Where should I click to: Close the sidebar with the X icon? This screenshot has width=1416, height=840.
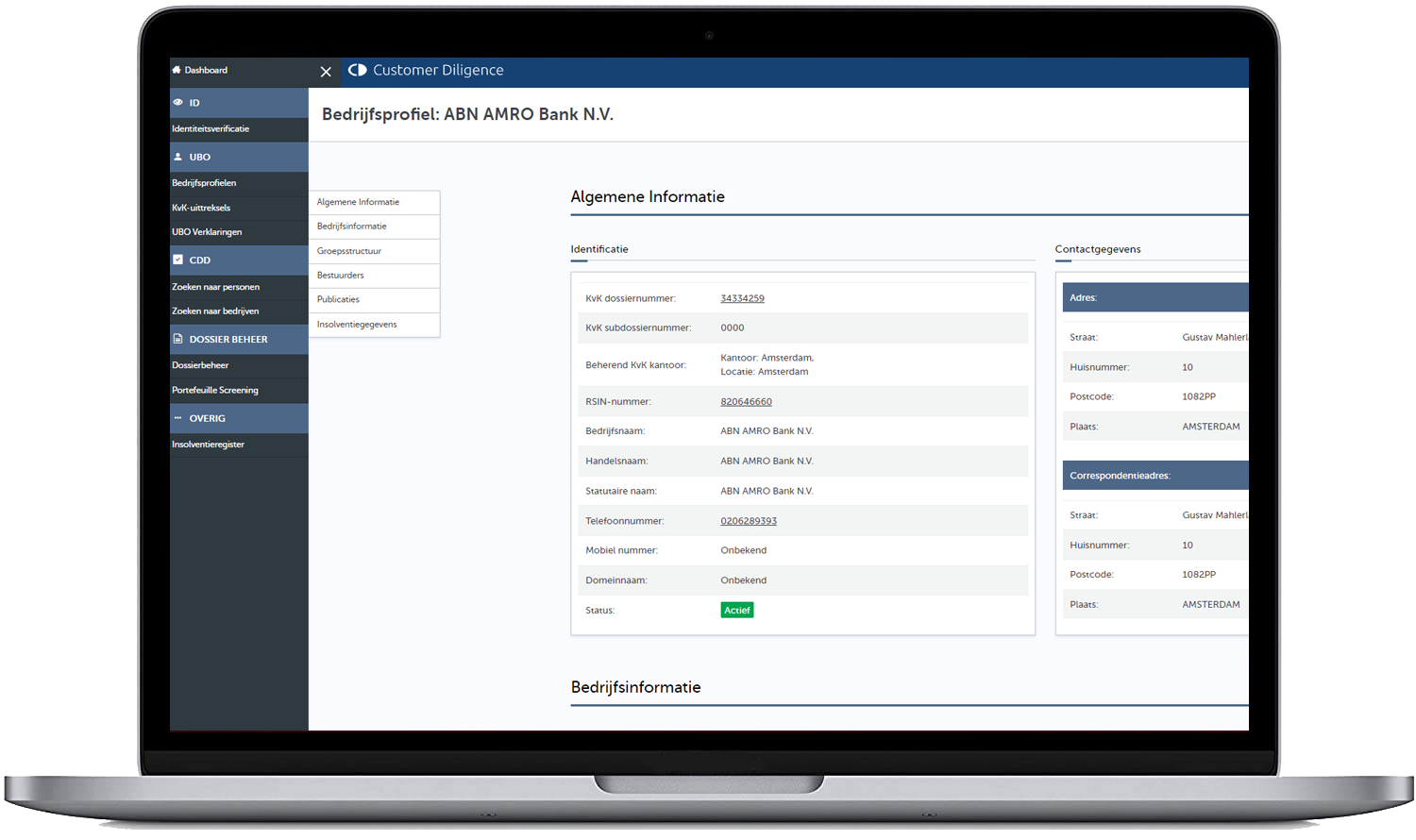pyautogui.click(x=326, y=72)
